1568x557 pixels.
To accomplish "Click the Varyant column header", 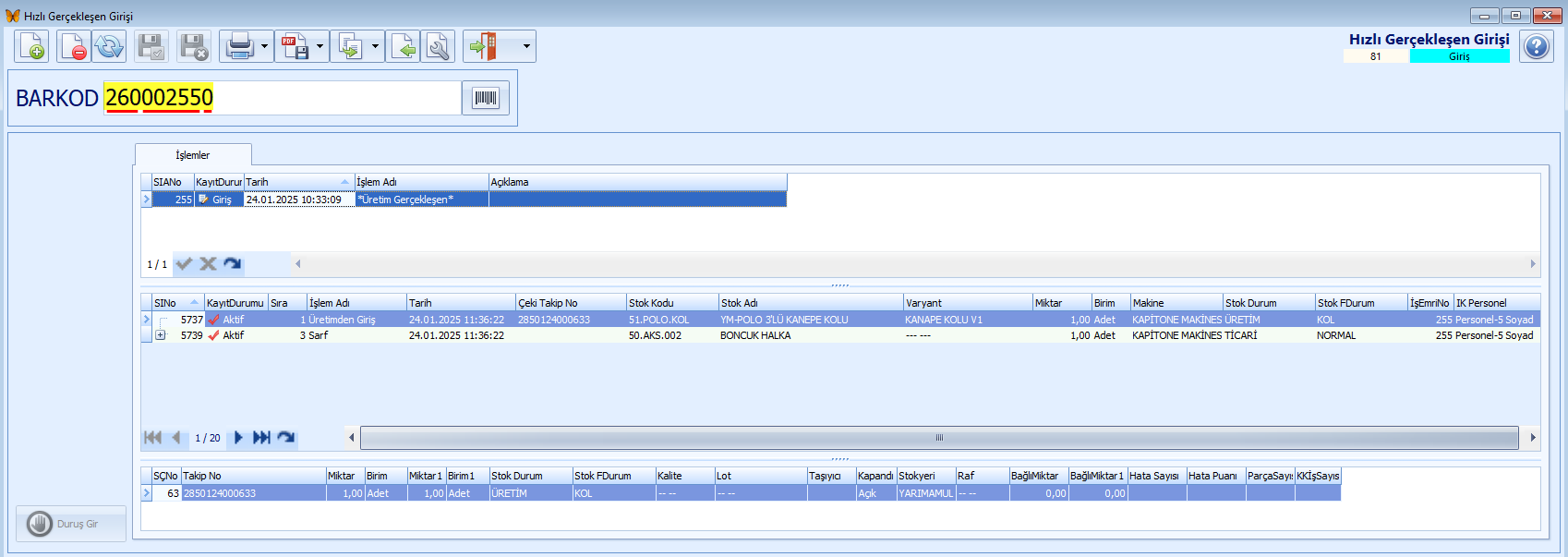I will pos(968,303).
